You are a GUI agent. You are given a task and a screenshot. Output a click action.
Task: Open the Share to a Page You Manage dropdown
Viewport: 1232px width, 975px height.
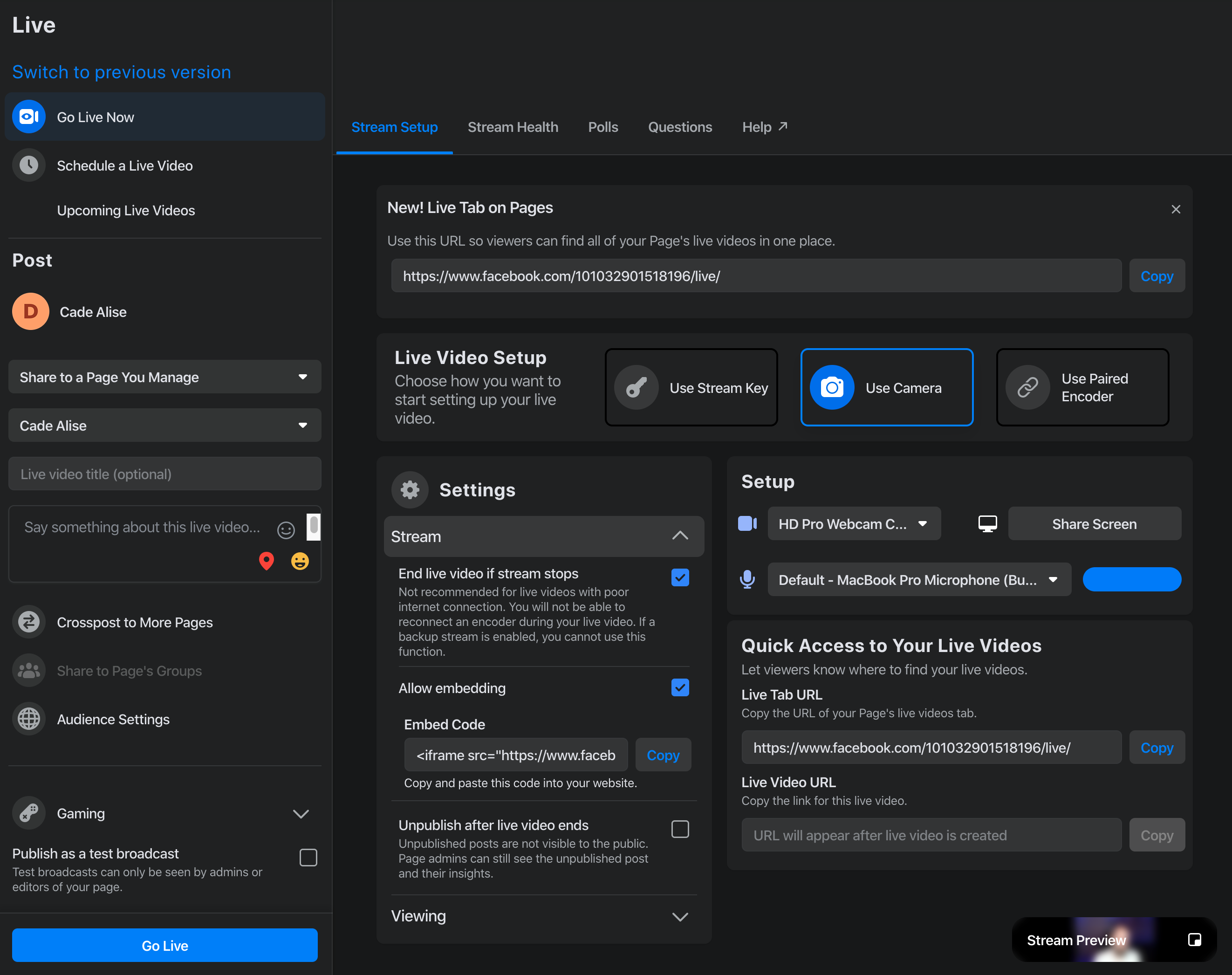165,377
